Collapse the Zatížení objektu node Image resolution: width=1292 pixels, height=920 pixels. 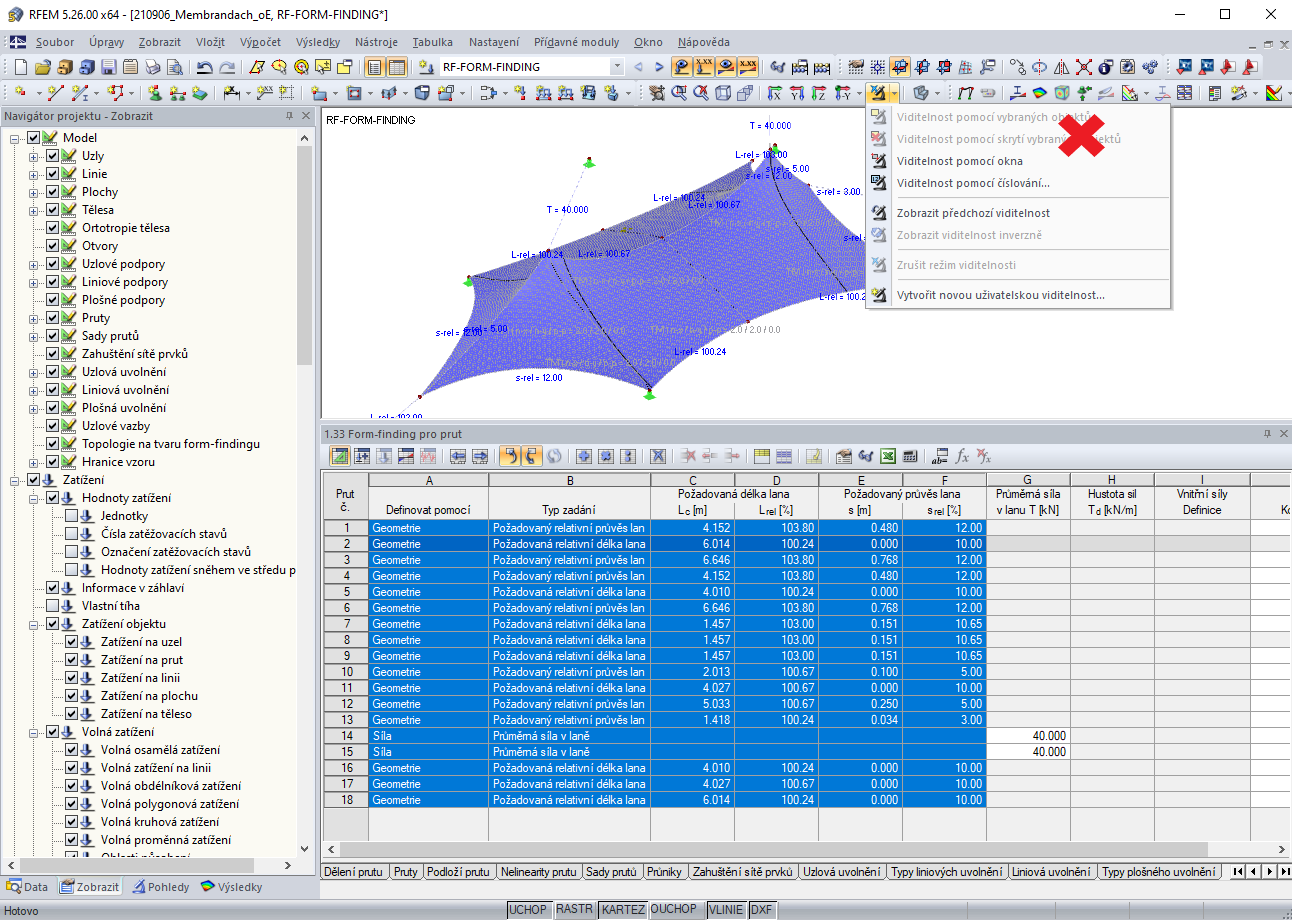34,624
